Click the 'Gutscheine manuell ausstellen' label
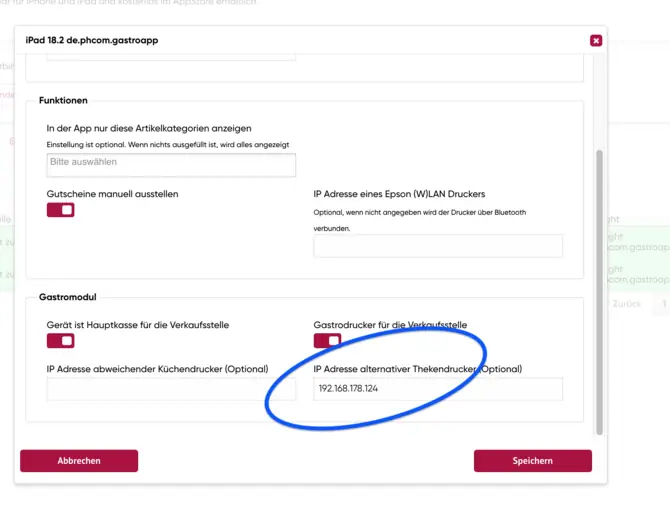The width and height of the screenshot is (670, 528). [112, 194]
